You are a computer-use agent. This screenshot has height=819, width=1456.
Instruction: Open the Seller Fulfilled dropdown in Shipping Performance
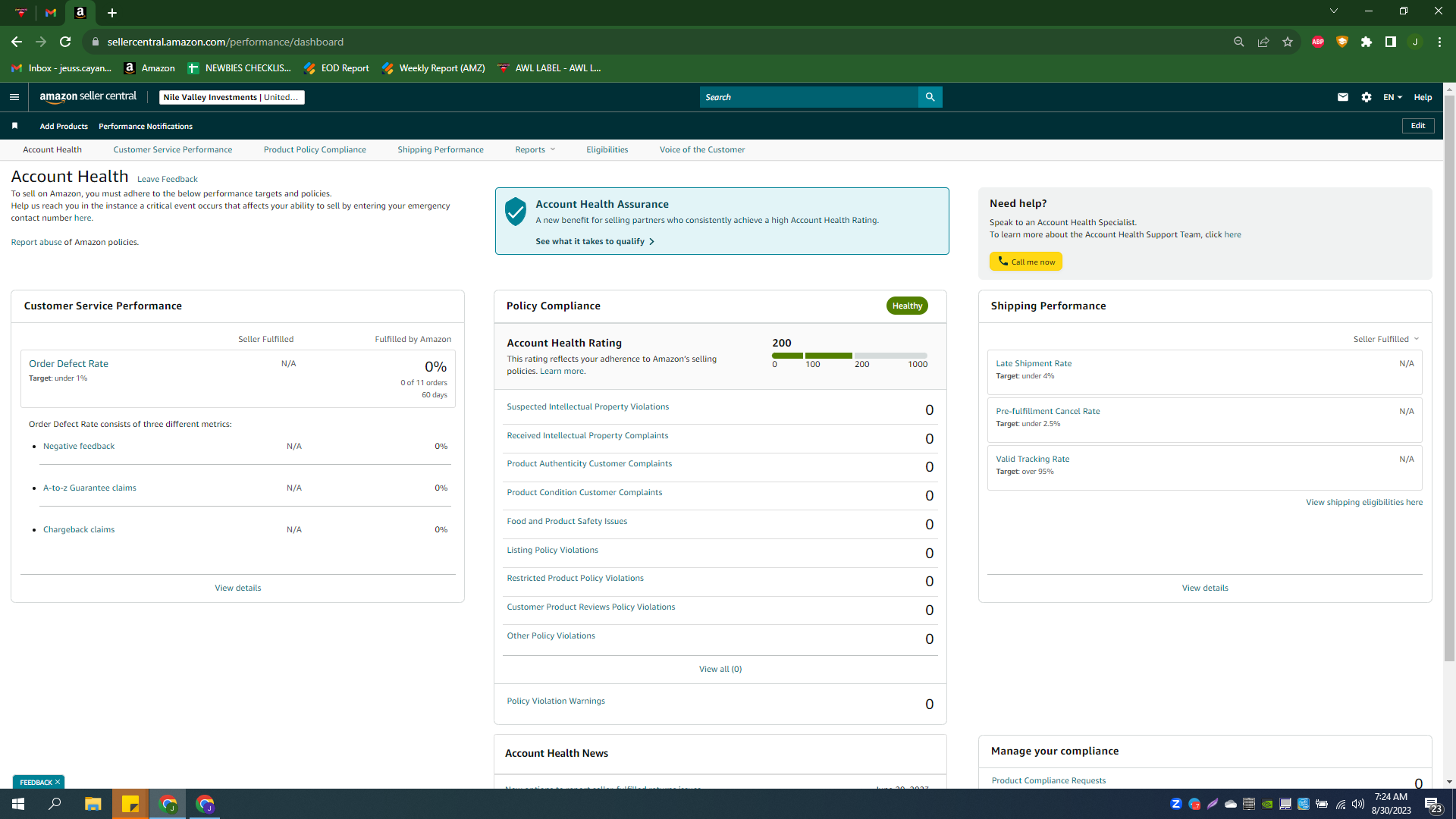(1386, 339)
